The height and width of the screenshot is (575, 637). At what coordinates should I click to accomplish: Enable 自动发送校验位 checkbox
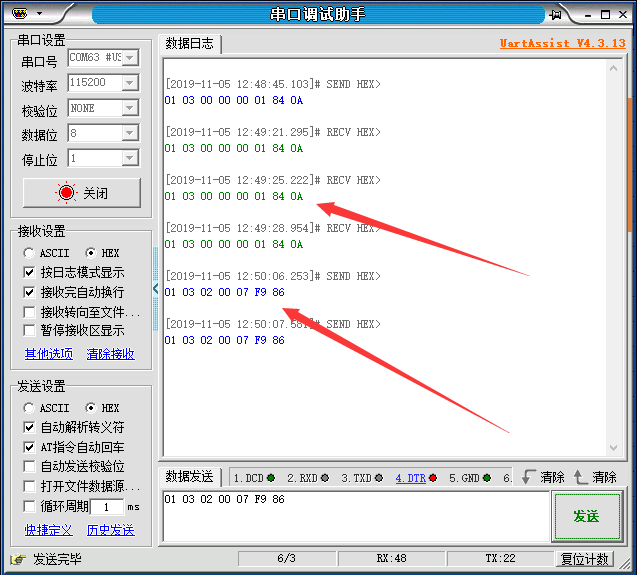coord(29,466)
